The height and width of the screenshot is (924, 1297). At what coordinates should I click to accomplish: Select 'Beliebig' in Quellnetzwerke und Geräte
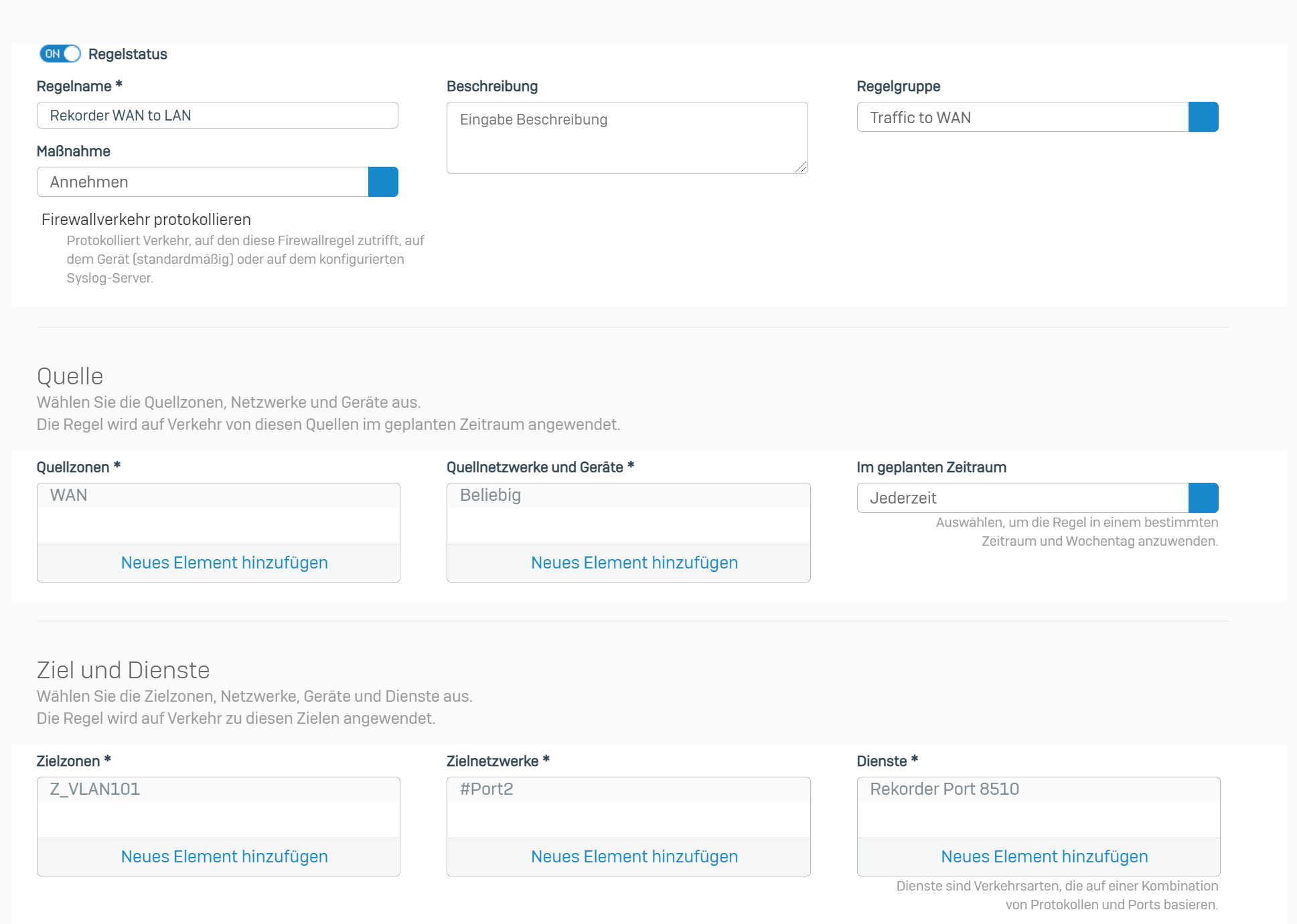click(628, 495)
